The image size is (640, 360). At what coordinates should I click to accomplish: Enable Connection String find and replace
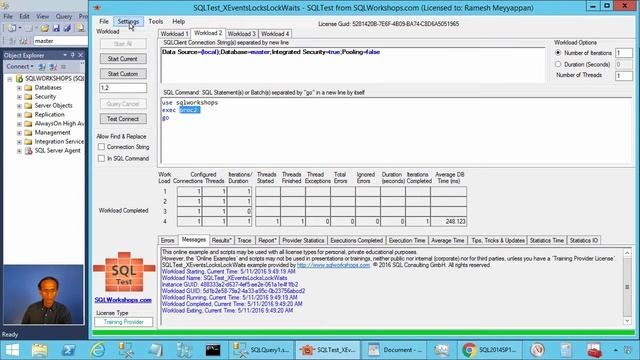click(101, 147)
